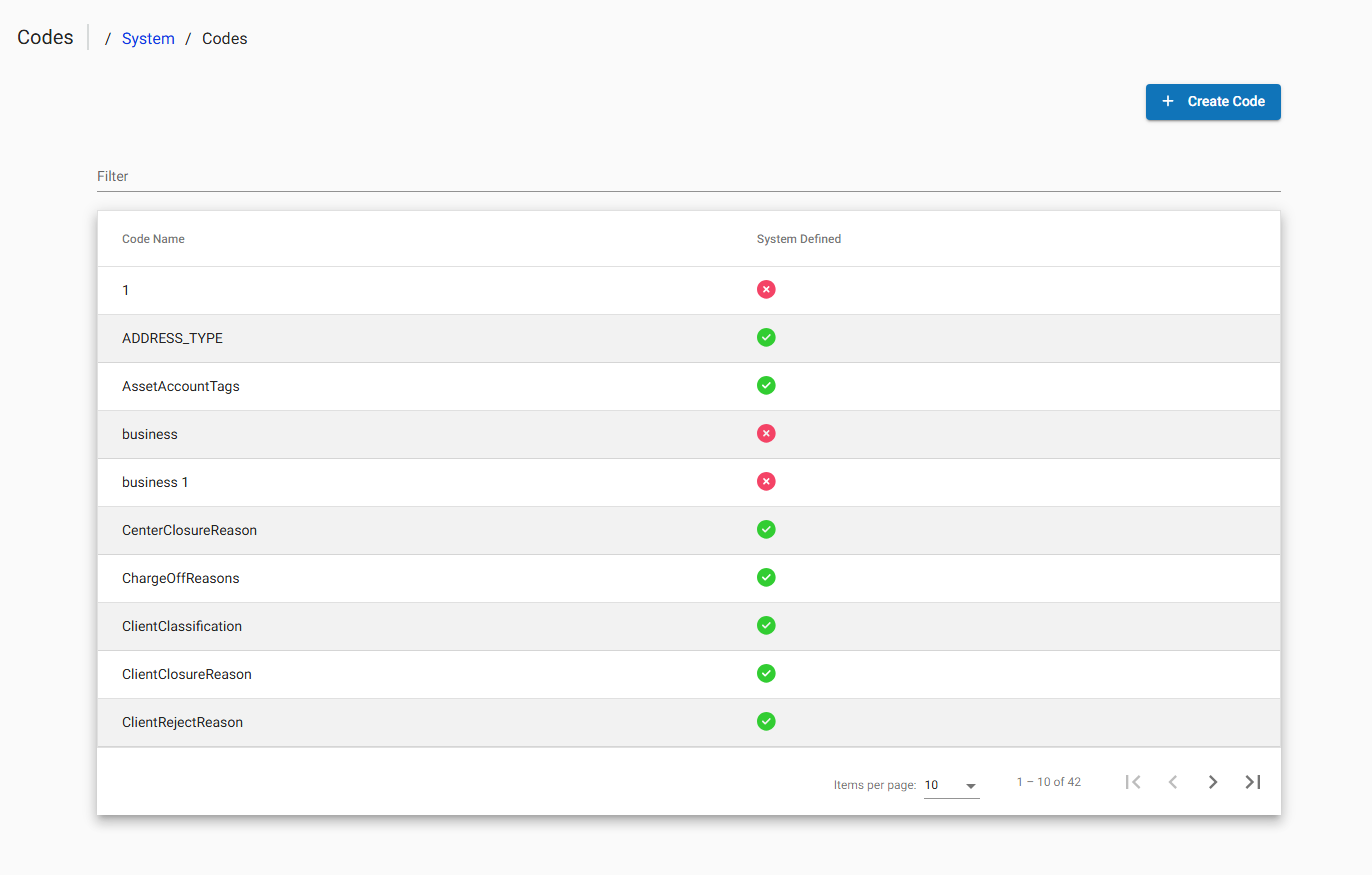Click the dropdown arrow next to items per page
The width and height of the screenshot is (1372, 875).
(x=969, y=786)
